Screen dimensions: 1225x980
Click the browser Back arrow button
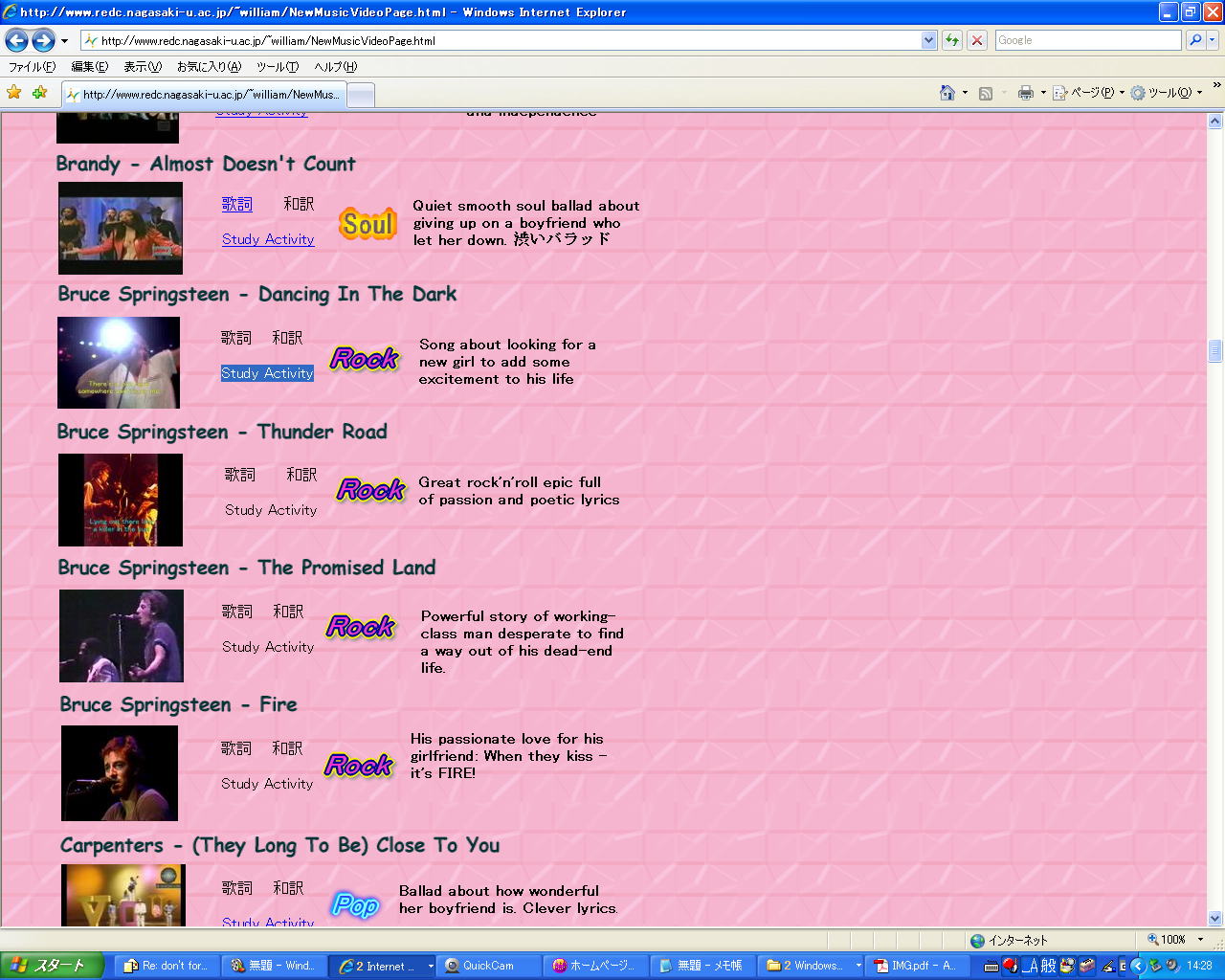click(16, 40)
